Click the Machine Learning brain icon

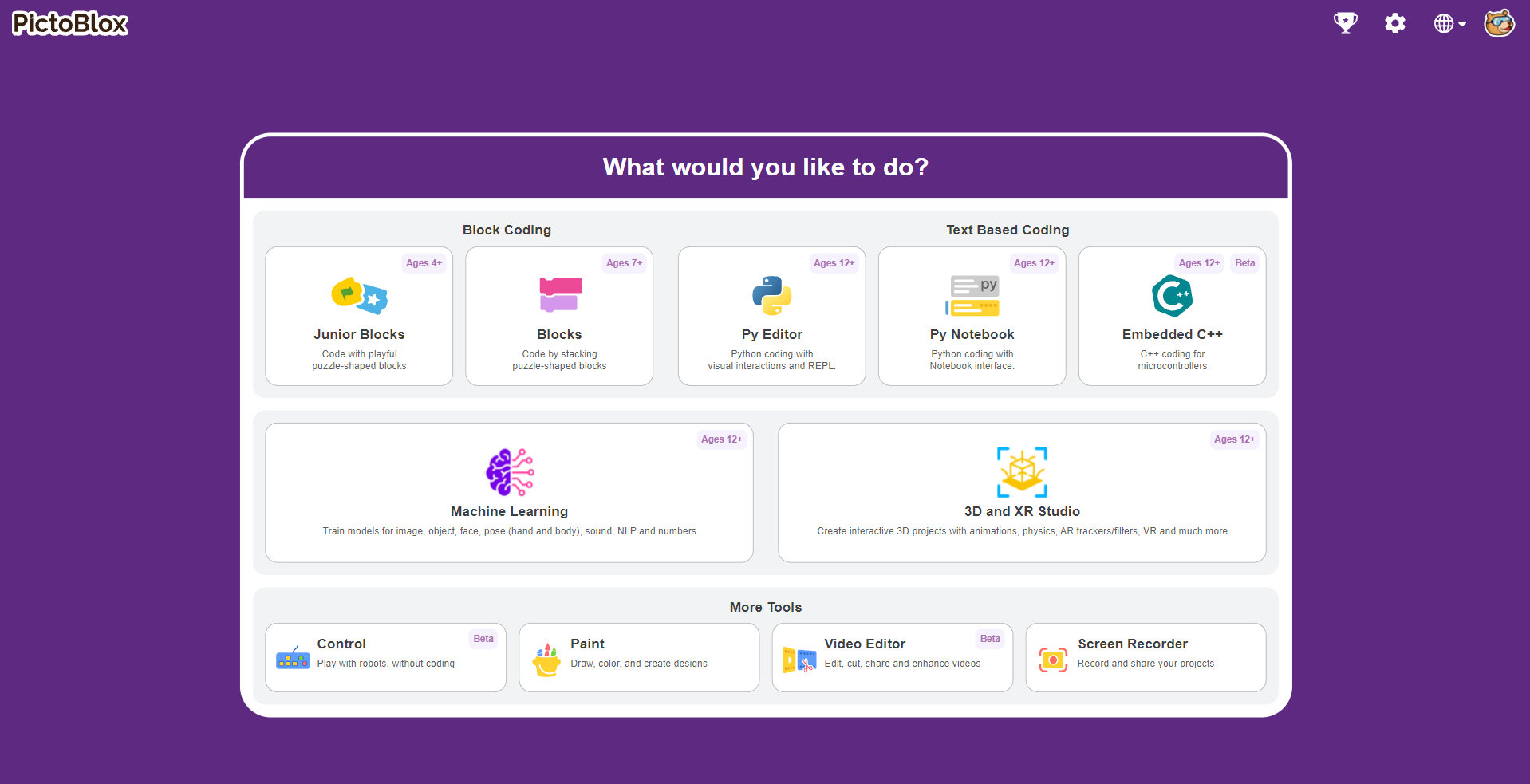tap(510, 472)
